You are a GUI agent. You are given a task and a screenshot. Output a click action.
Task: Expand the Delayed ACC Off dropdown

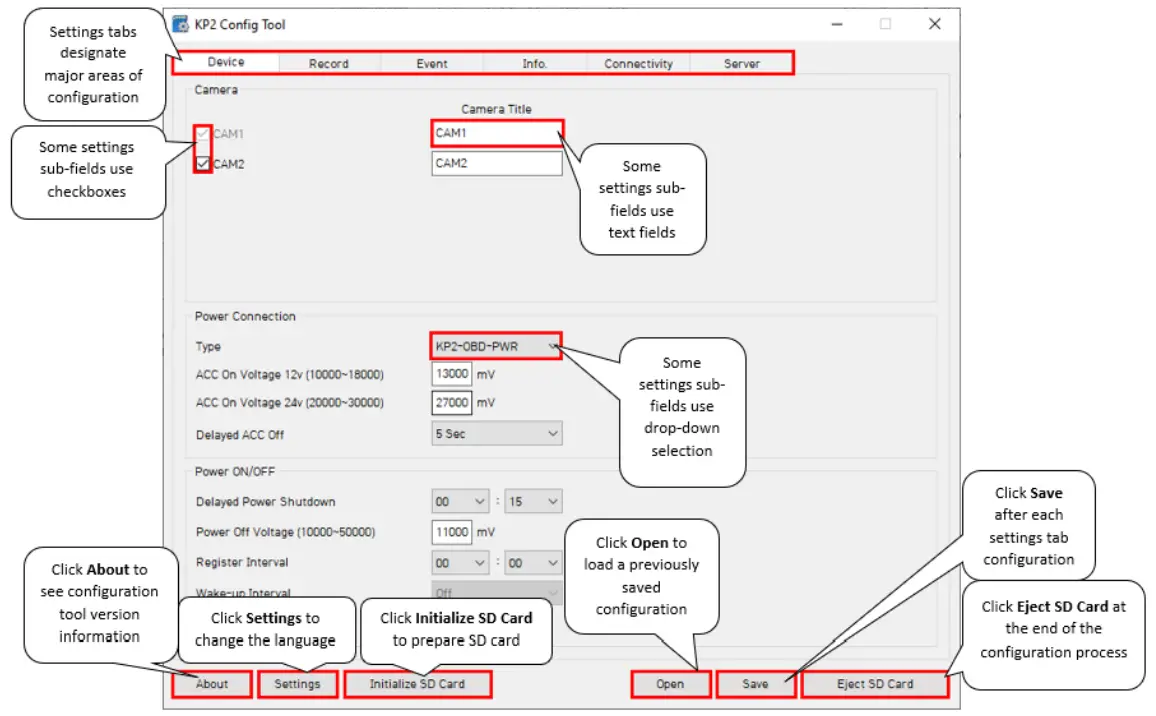point(497,433)
